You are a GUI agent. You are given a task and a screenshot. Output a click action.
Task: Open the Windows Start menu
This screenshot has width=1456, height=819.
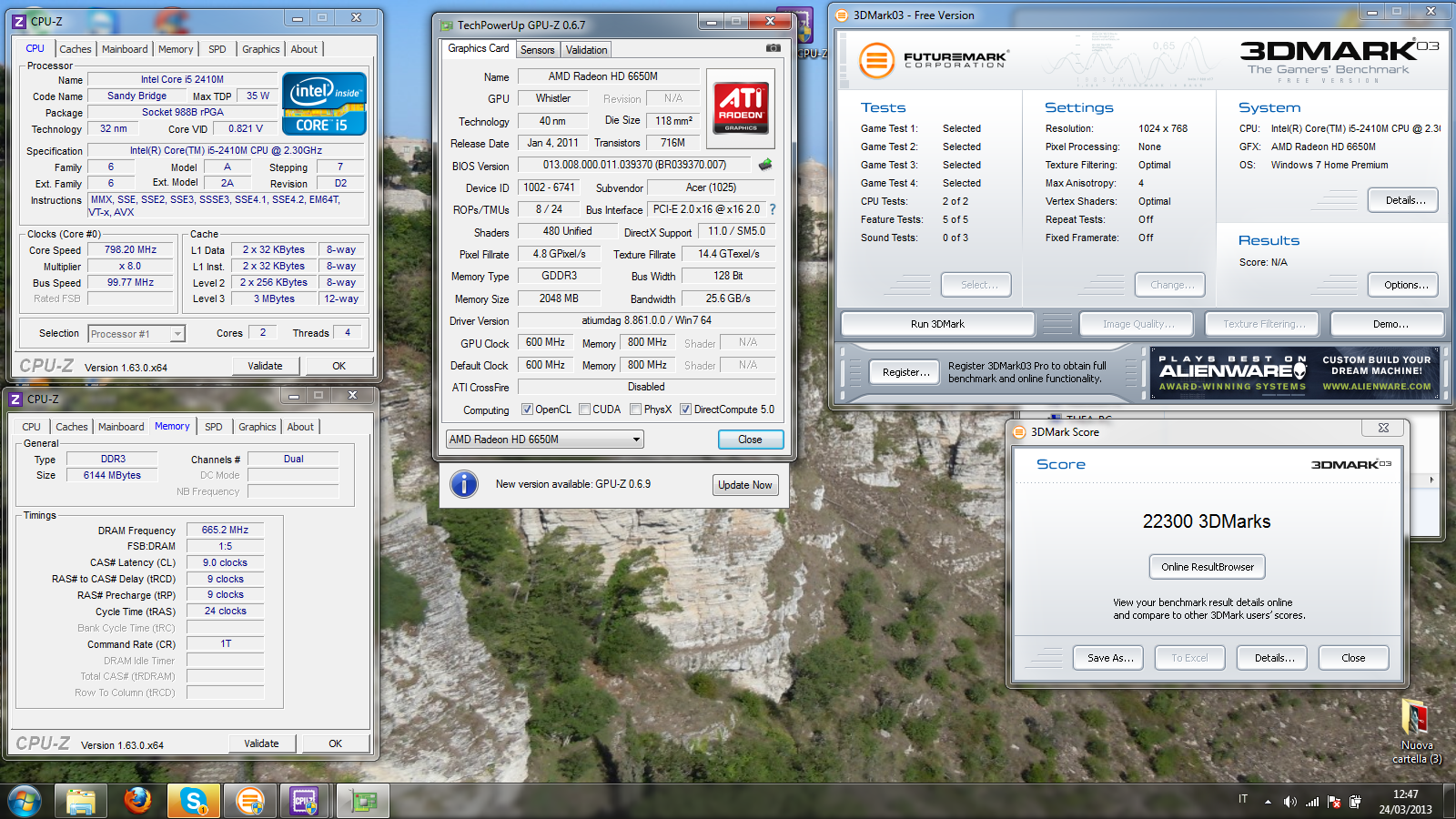pyautogui.click(x=25, y=802)
